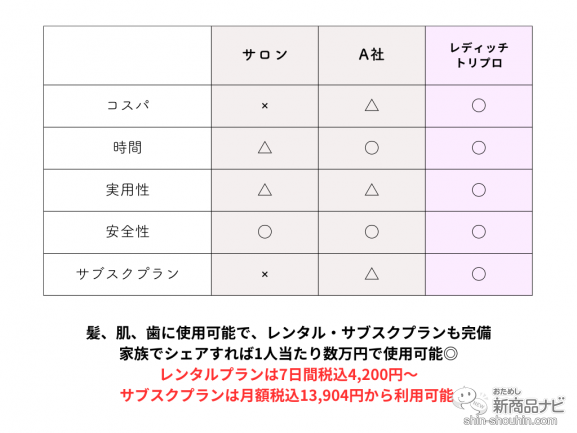Click the circle for レディッチトリプロ in コスパ row
The image size is (577, 433).
coord(479,106)
